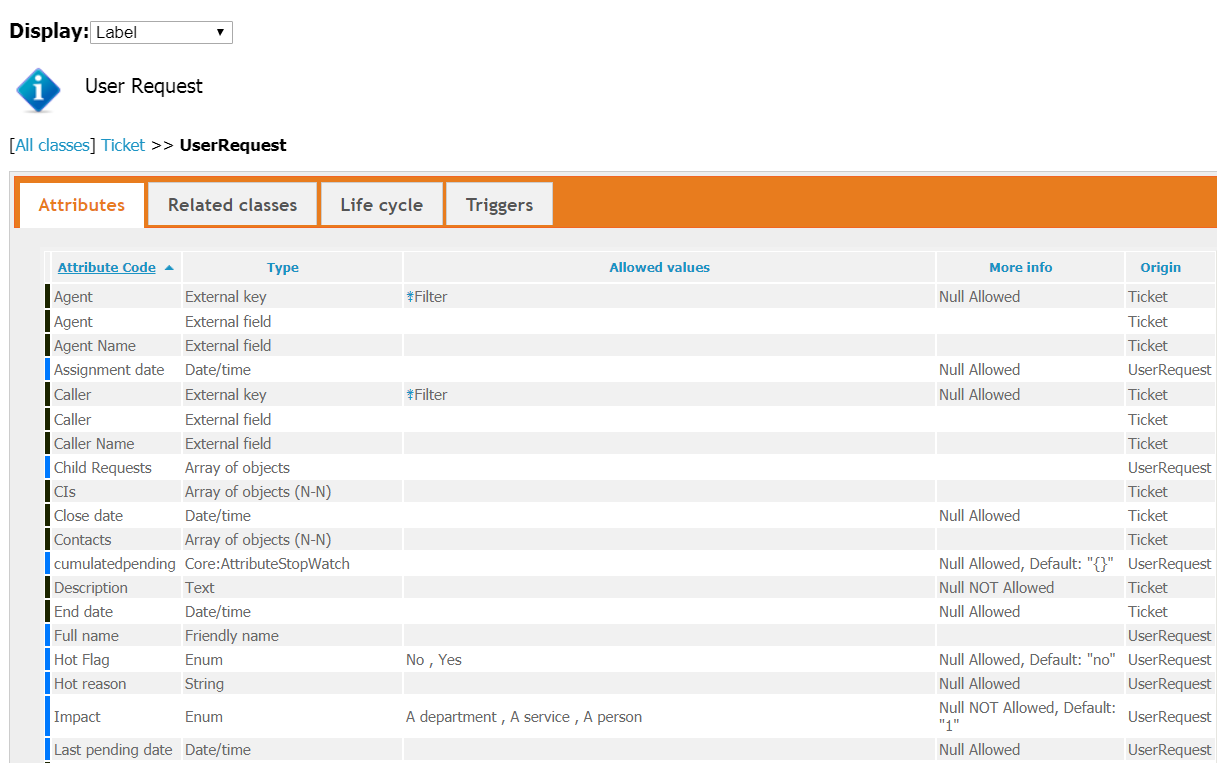
Task: Sort by the Origin column header
Action: coord(1160,268)
